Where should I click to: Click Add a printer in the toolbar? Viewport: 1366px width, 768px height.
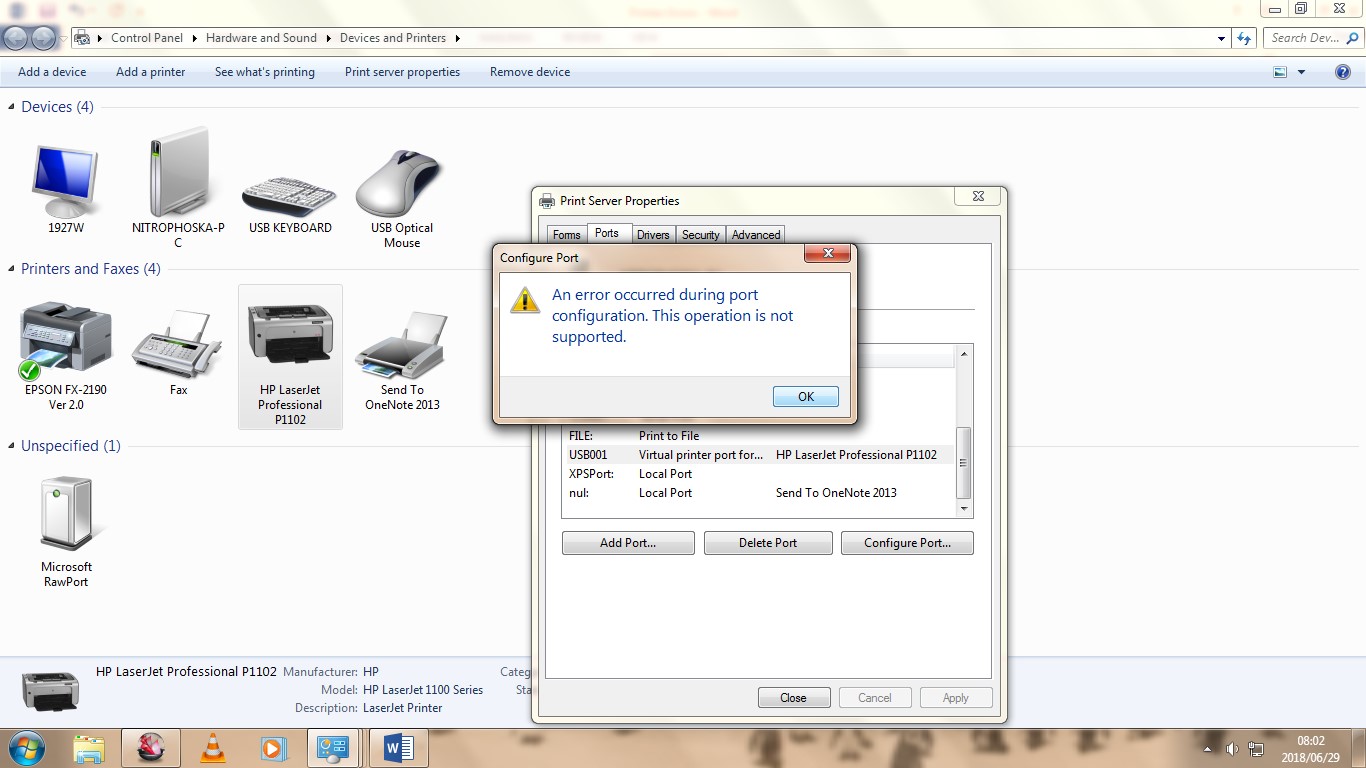point(151,72)
